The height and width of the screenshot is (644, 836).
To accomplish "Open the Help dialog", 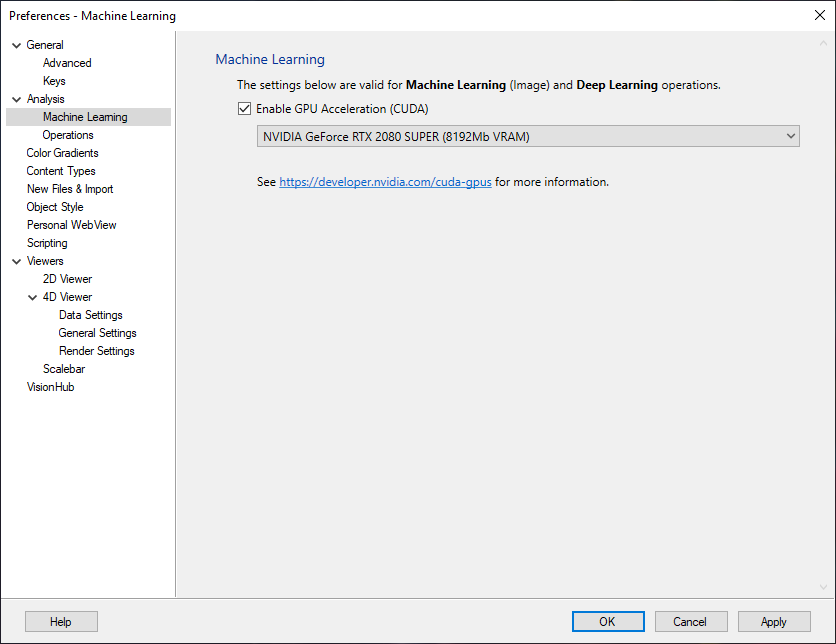I will tap(60, 621).
